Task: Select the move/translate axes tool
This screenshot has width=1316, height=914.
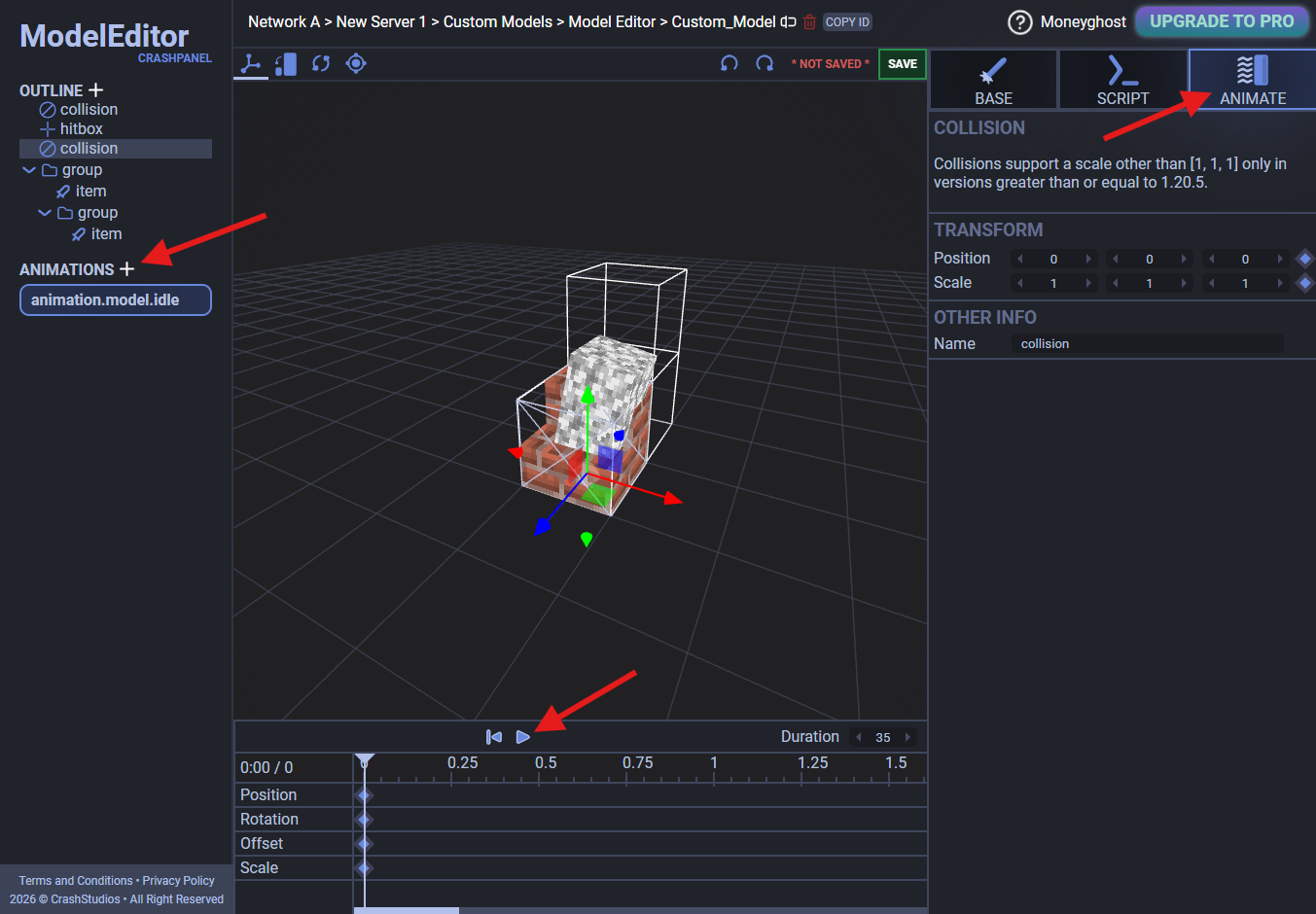Action: pos(251,64)
